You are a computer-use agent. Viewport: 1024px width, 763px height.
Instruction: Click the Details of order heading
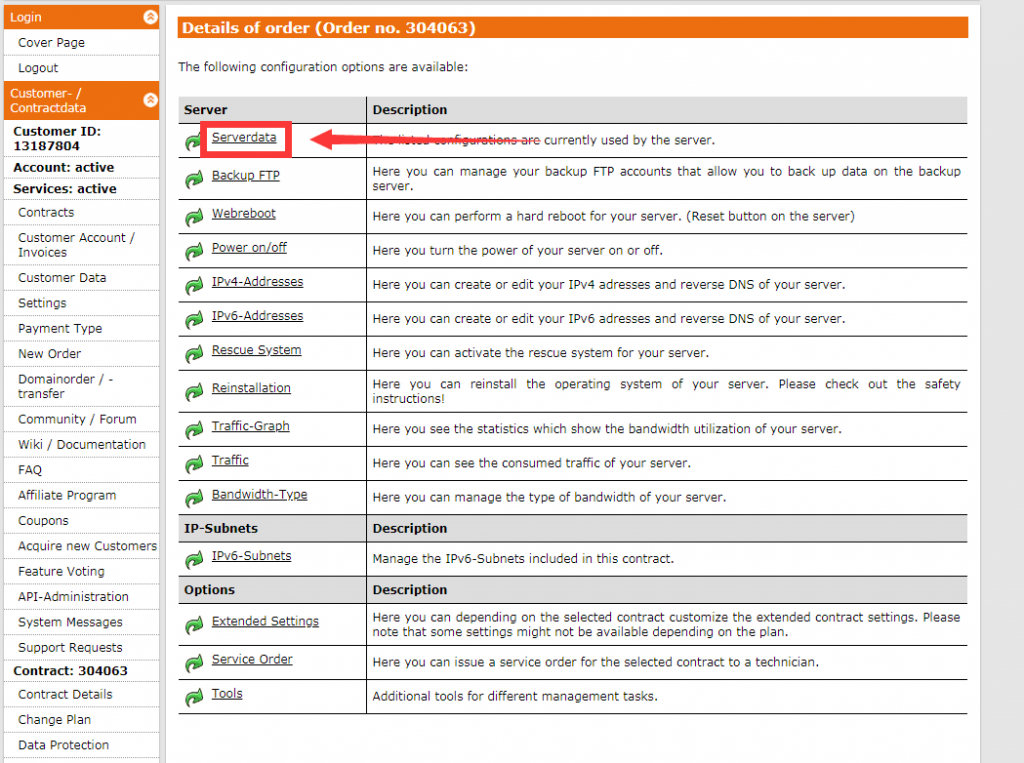pos(328,27)
